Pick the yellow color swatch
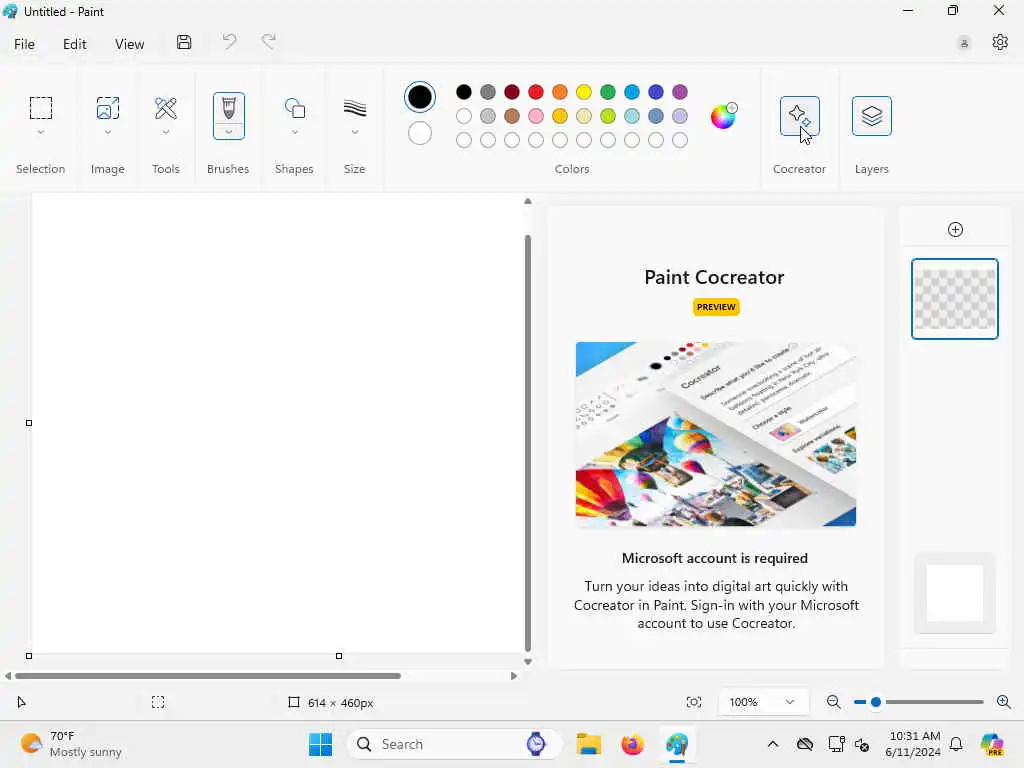Viewport: 1024px width, 768px height. (x=584, y=92)
